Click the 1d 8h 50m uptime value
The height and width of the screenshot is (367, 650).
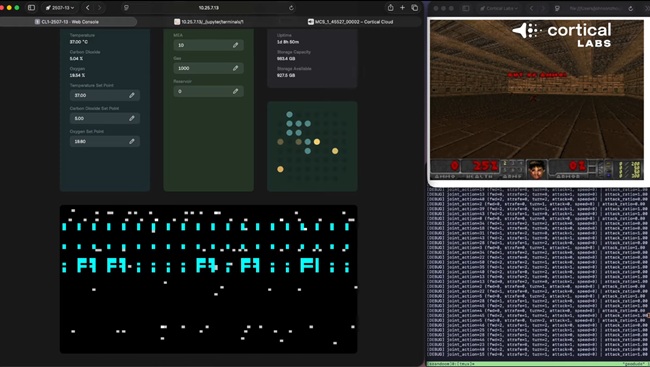pyautogui.click(x=288, y=42)
